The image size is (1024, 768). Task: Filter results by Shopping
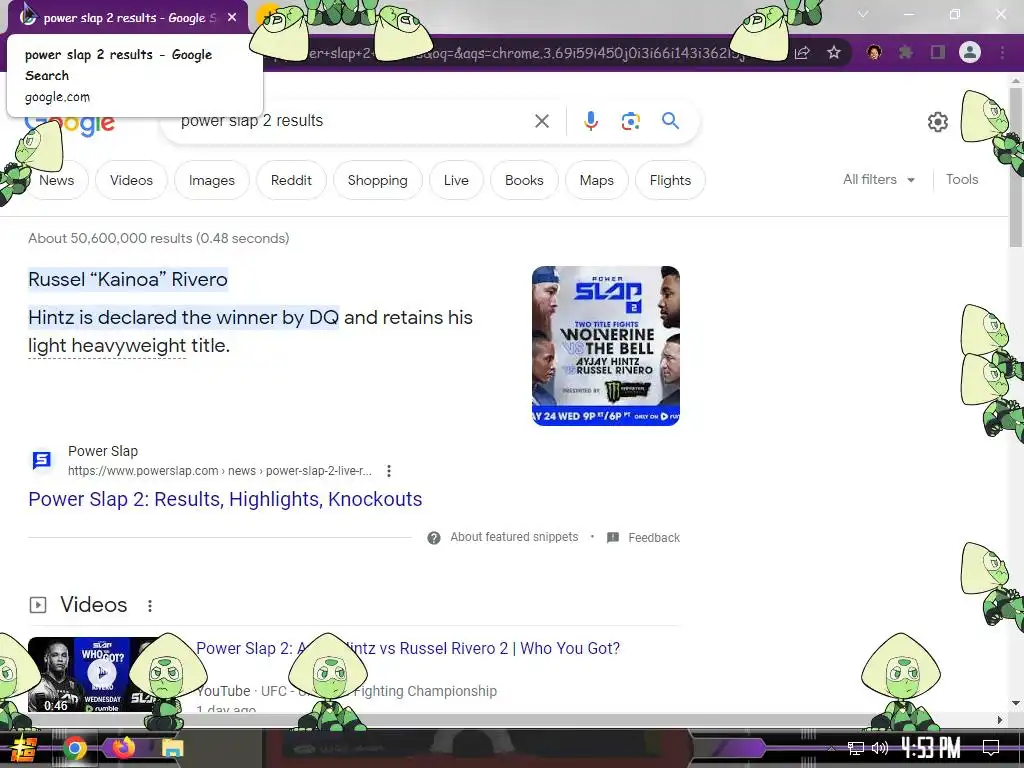tap(377, 180)
